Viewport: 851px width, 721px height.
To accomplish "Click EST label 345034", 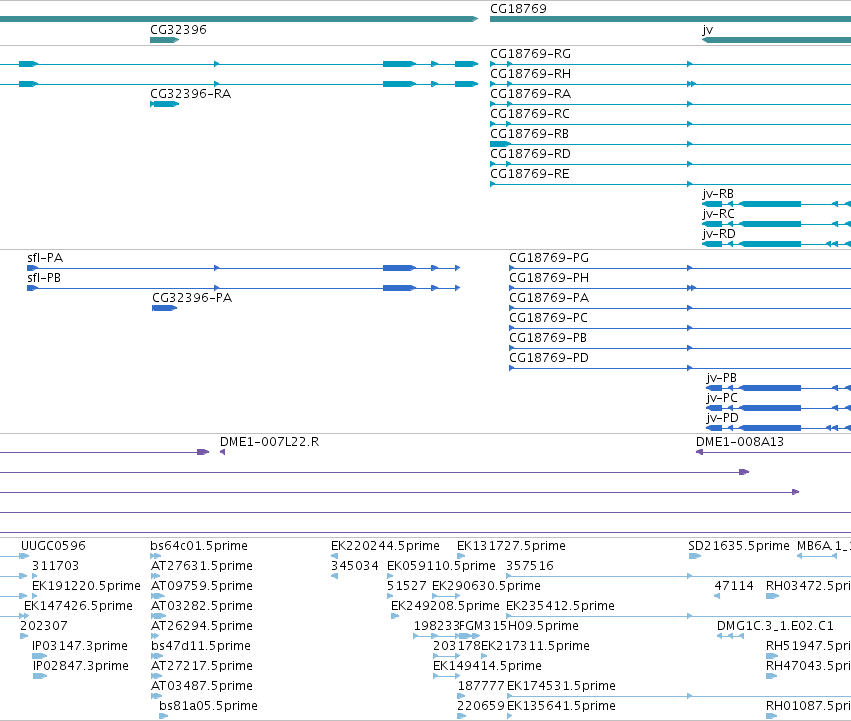I will 354,566.
